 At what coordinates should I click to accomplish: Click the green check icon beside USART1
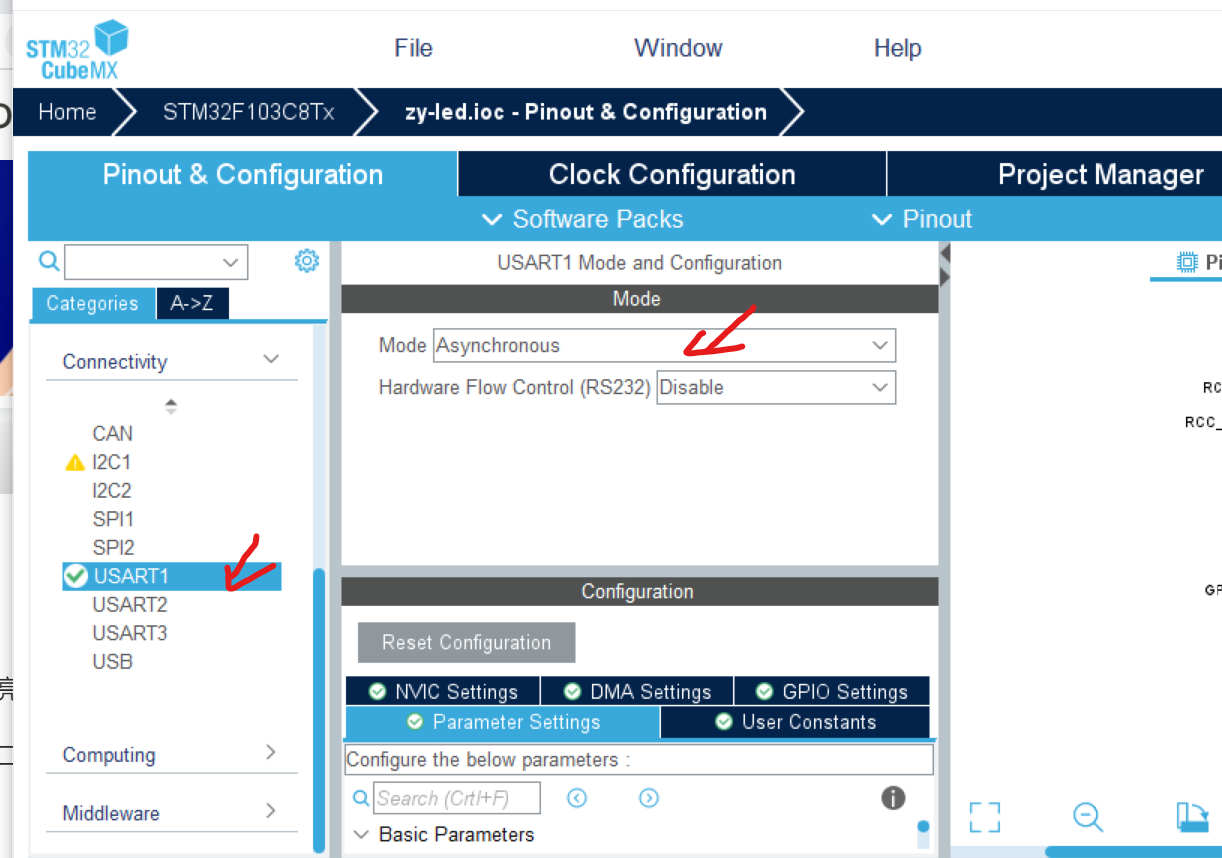[75, 576]
